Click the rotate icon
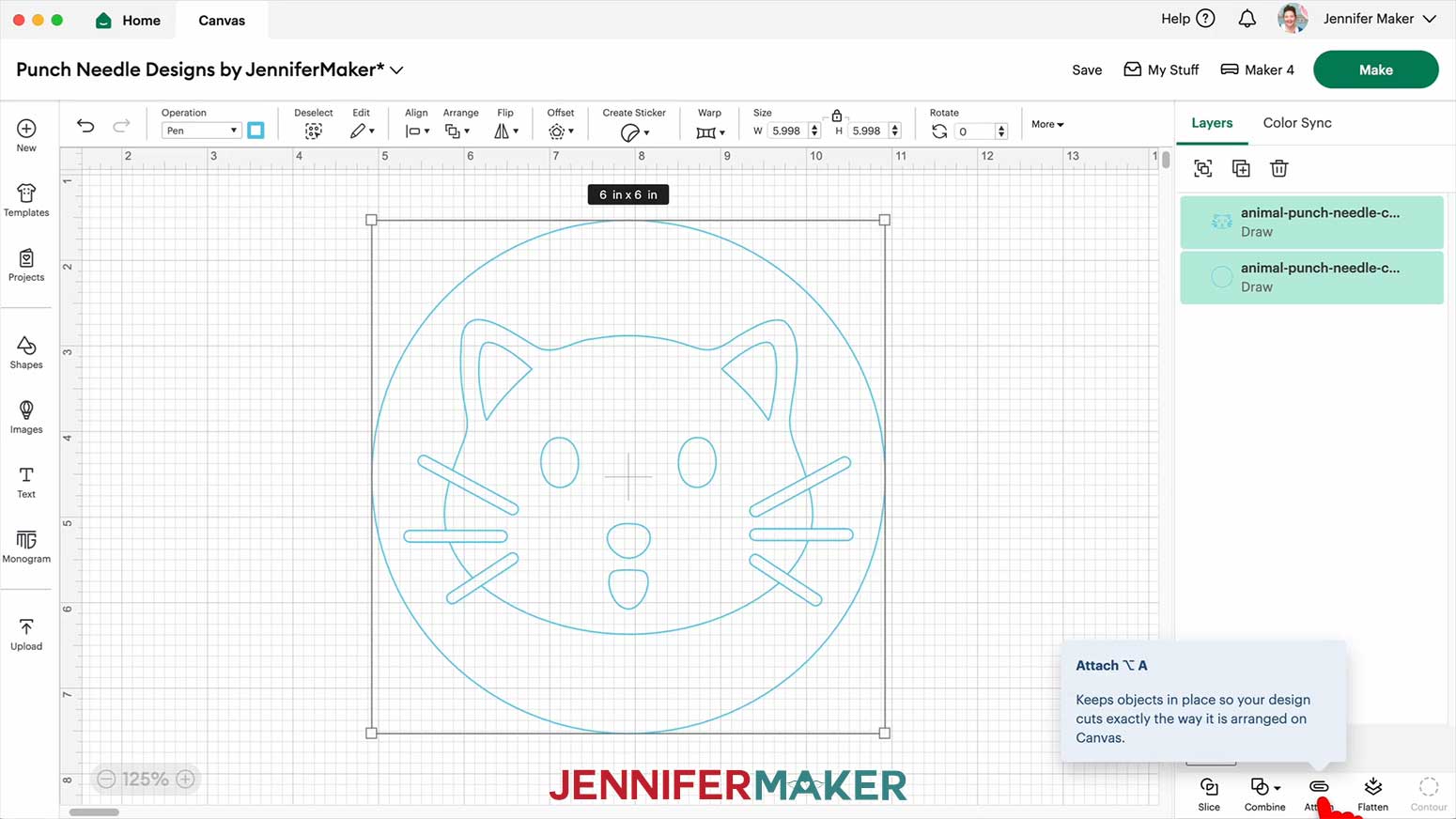The image size is (1456, 819). [x=939, y=131]
